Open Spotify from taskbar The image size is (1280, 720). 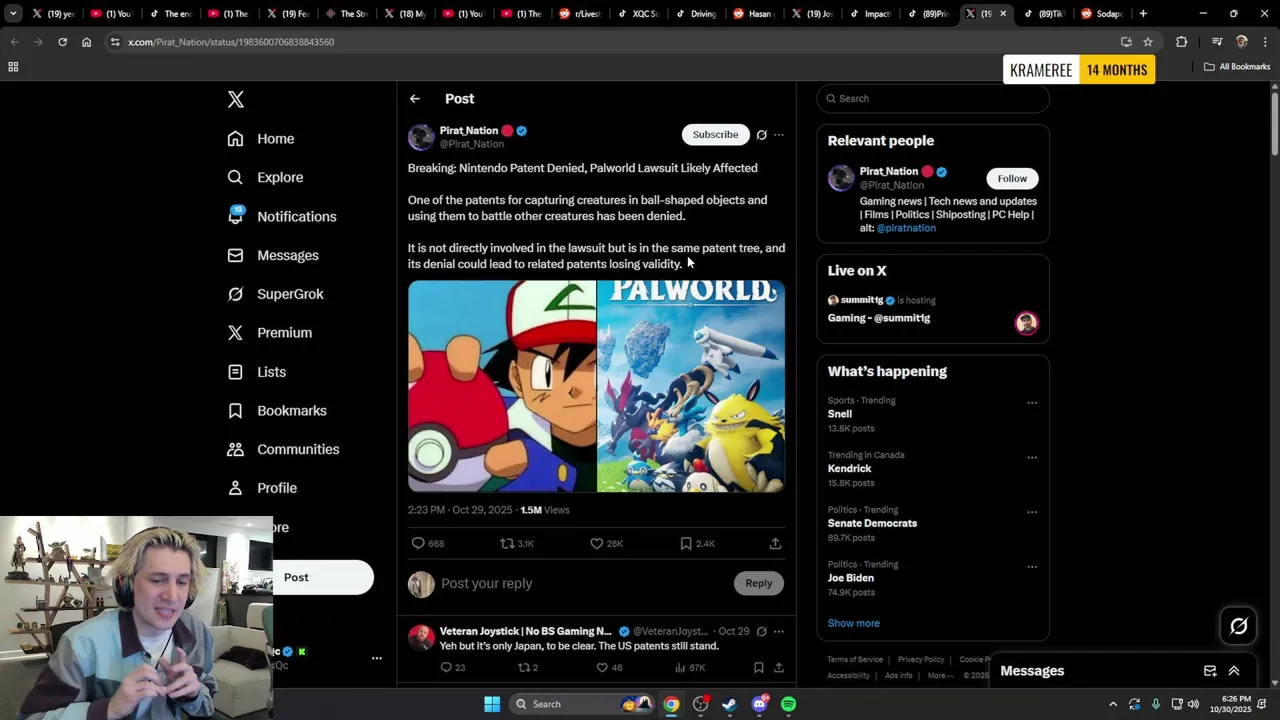(788, 704)
